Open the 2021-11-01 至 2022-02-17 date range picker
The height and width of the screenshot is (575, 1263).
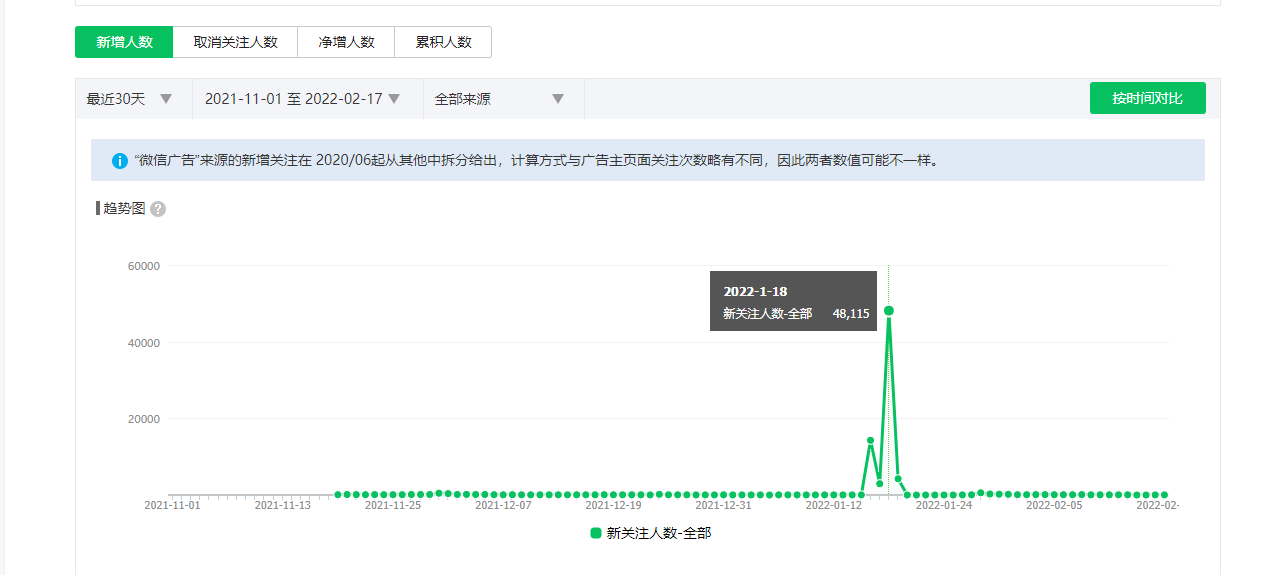tap(302, 99)
